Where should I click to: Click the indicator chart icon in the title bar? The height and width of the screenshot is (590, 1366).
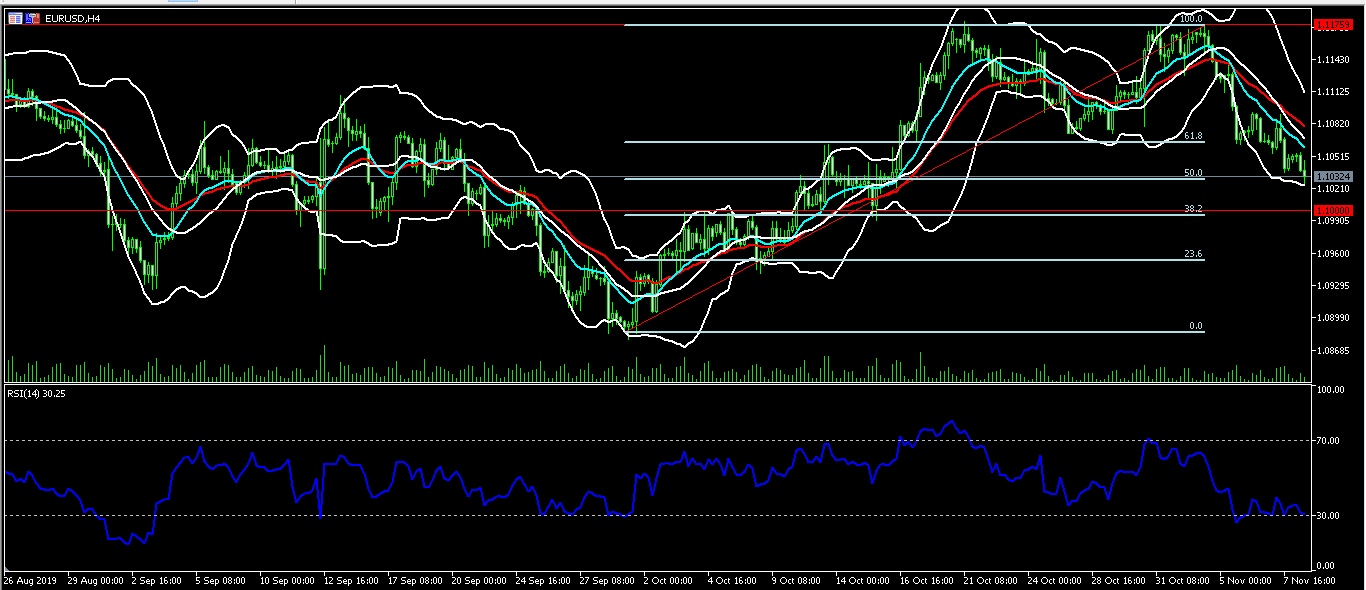pyautogui.click(x=32, y=18)
